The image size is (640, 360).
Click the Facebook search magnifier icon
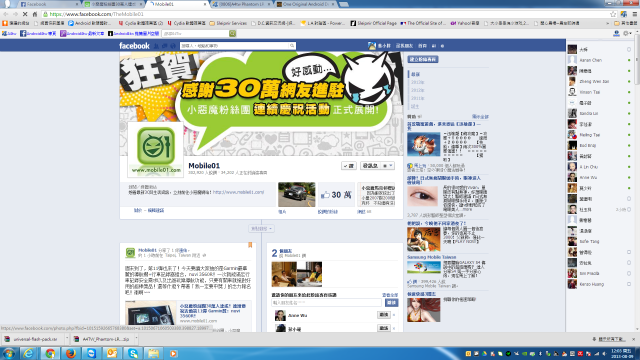pos(292,46)
